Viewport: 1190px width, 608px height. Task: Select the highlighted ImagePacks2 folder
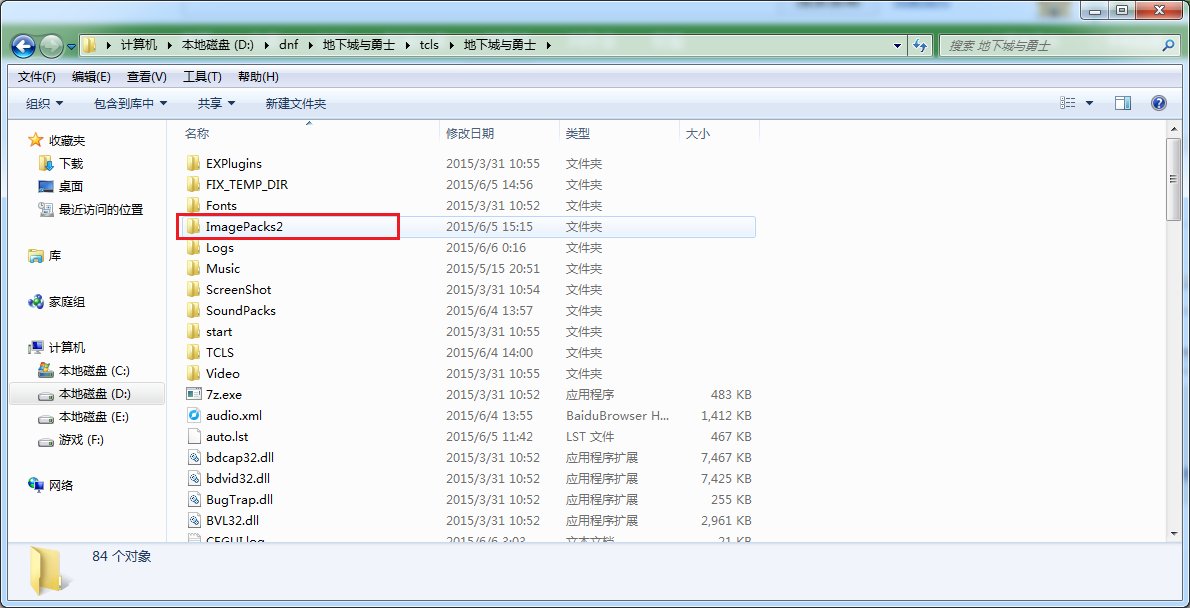(x=243, y=226)
